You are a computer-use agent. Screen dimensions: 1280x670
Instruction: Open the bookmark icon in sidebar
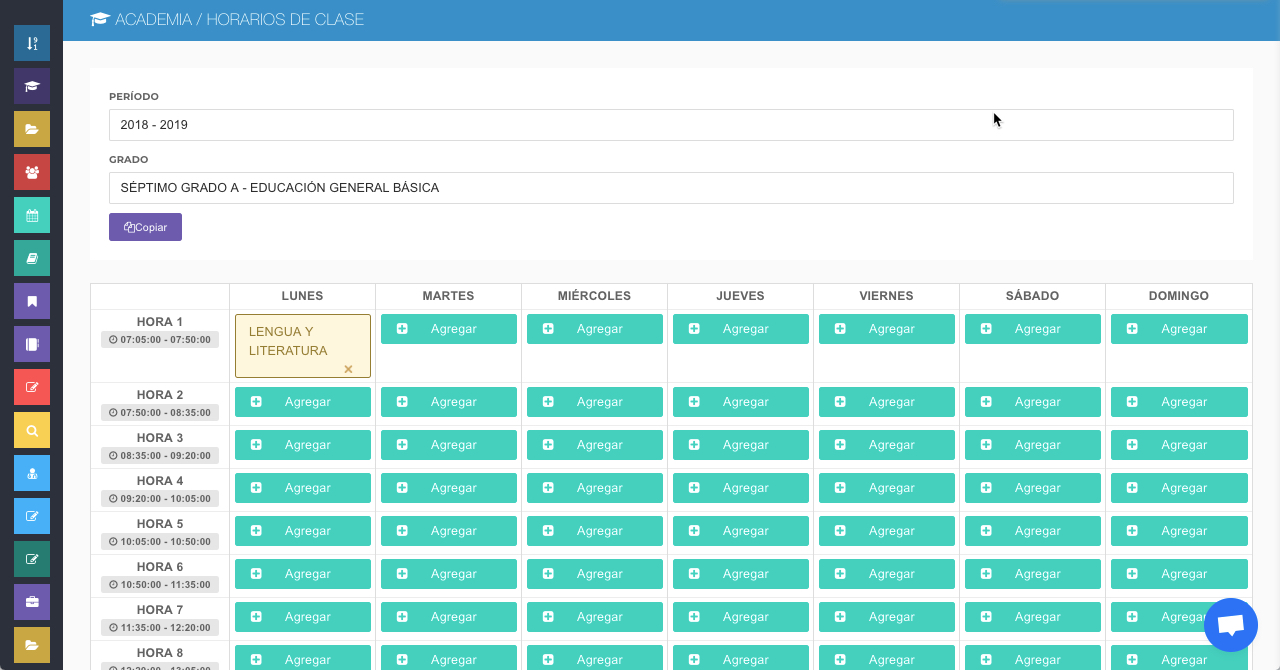click(x=32, y=301)
